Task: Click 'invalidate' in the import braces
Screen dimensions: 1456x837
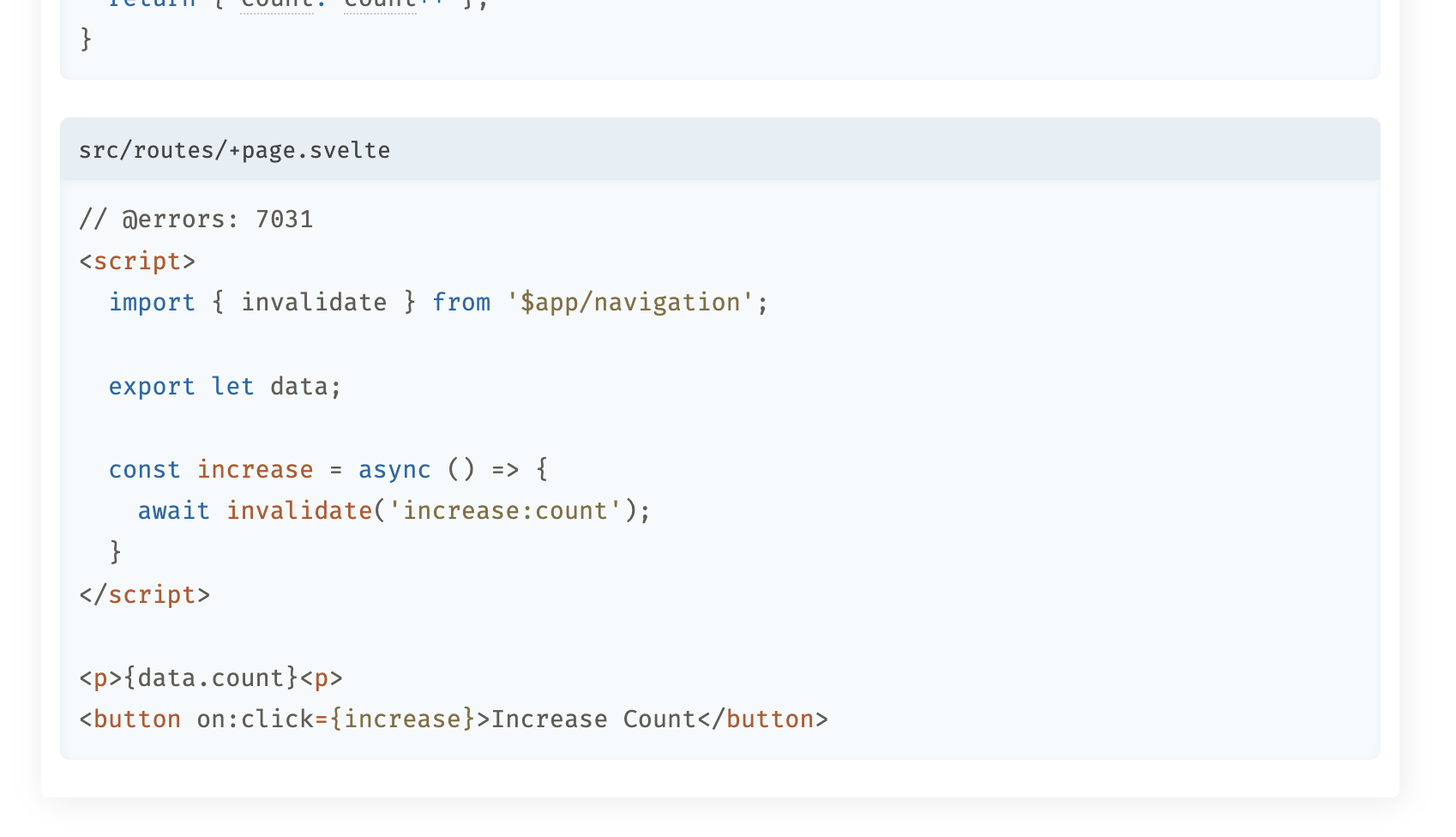Action: point(314,303)
